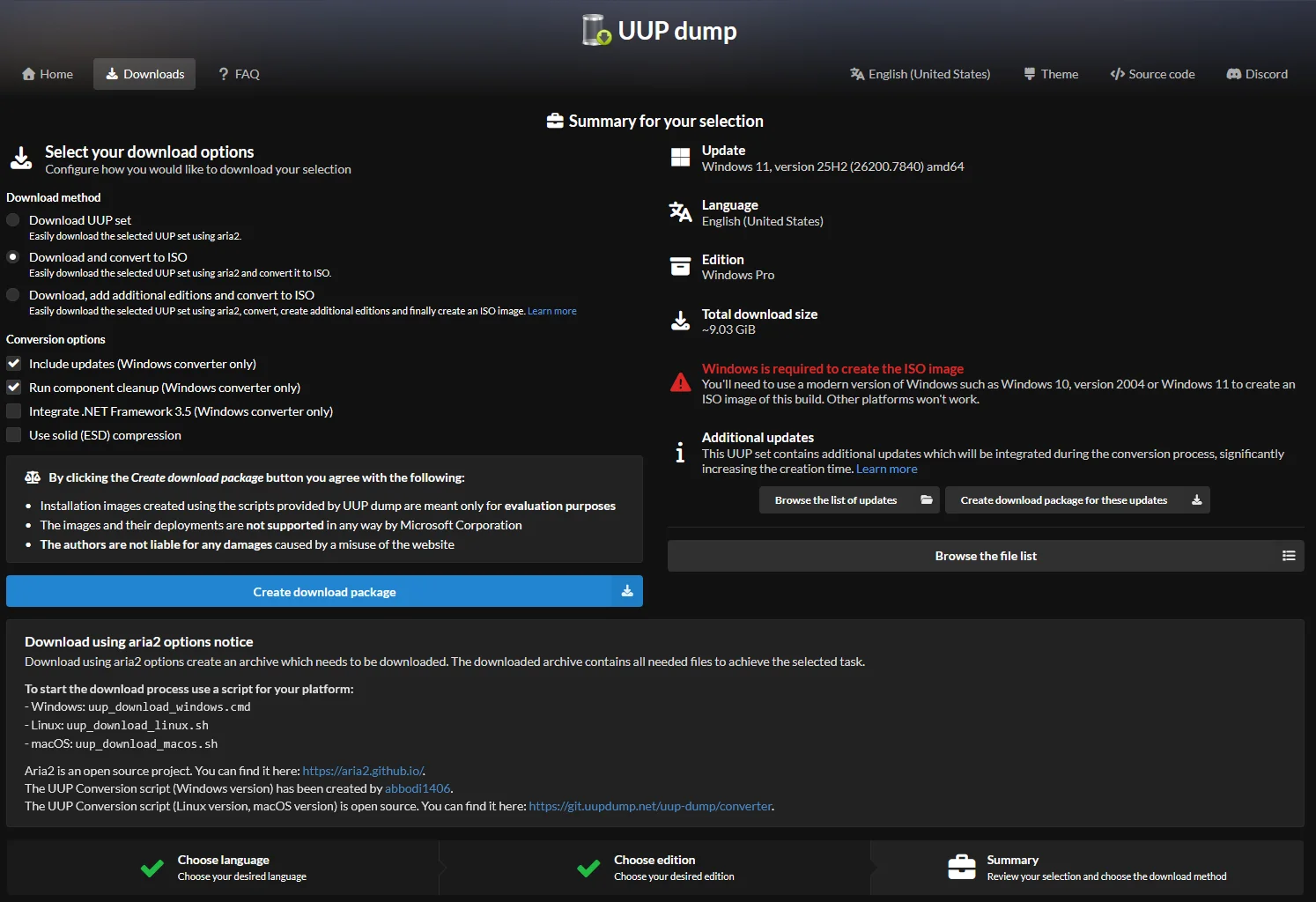Click the green checkmark beside Choose edition
Image resolution: width=1316 pixels, height=902 pixels.
pos(588,868)
